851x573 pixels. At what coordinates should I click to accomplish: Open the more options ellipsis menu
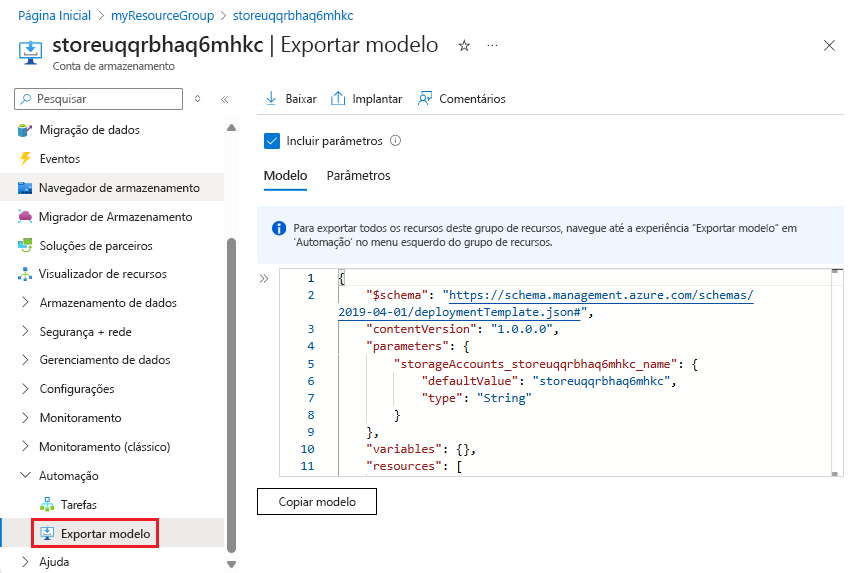[x=492, y=46]
